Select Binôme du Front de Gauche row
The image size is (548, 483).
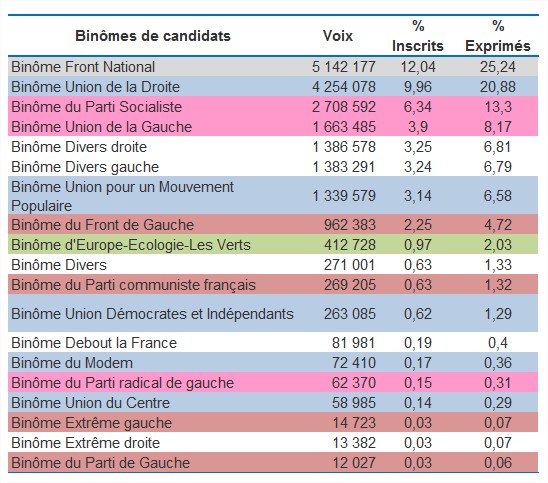pos(273,225)
